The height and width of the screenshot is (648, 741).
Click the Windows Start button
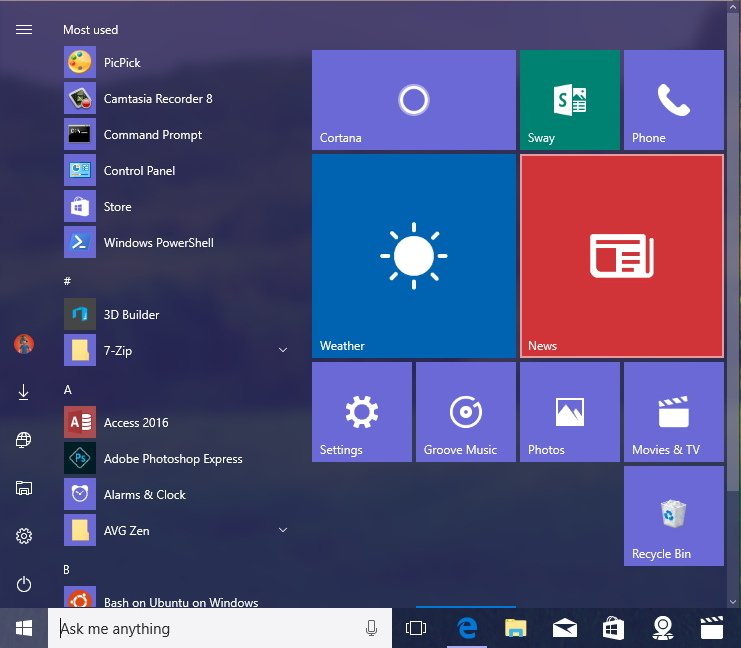[24, 628]
